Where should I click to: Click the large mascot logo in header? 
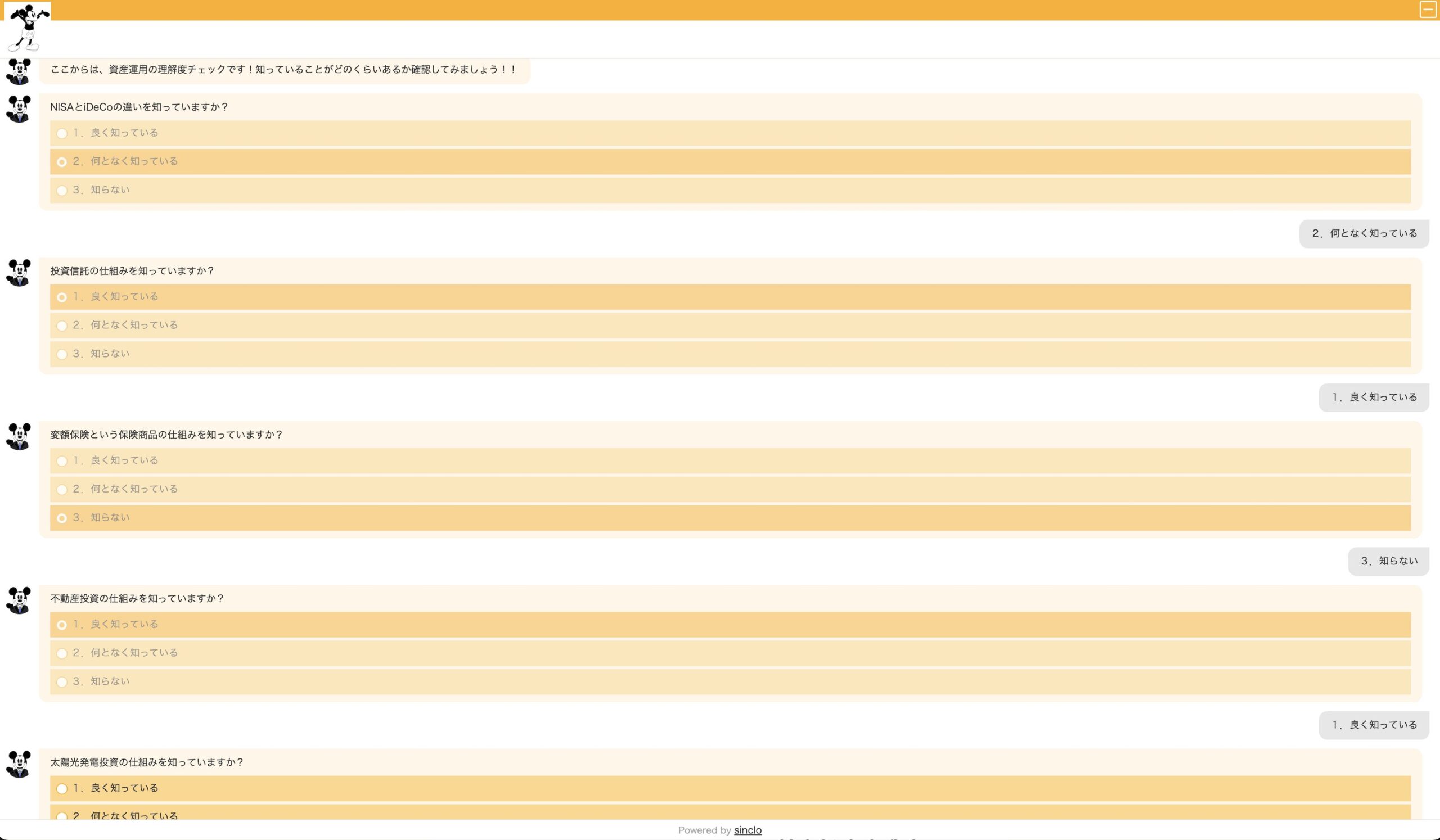(x=27, y=28)
